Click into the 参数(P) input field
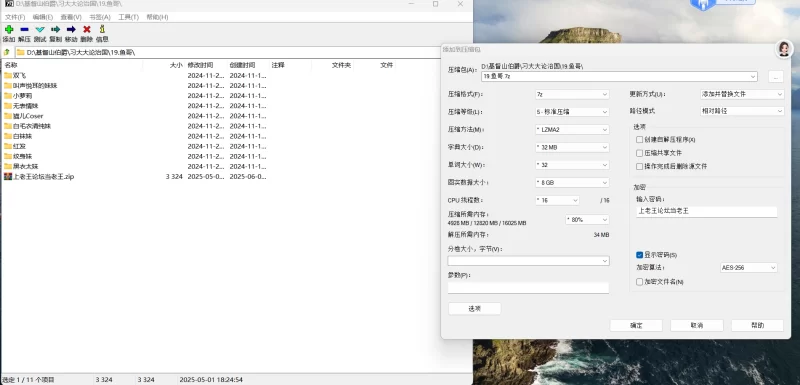This screenshot has height=385, width=800. pyautogui.click(x=528, y=288)
